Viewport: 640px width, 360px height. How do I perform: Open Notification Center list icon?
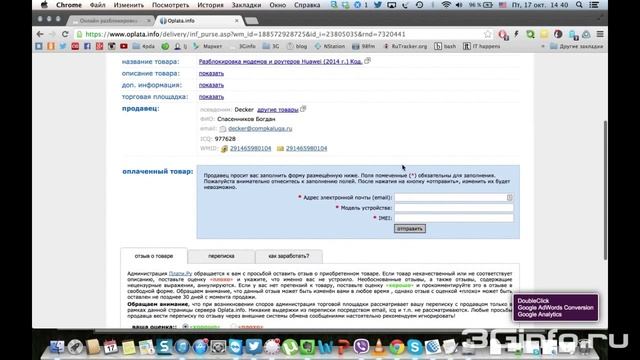594,5
